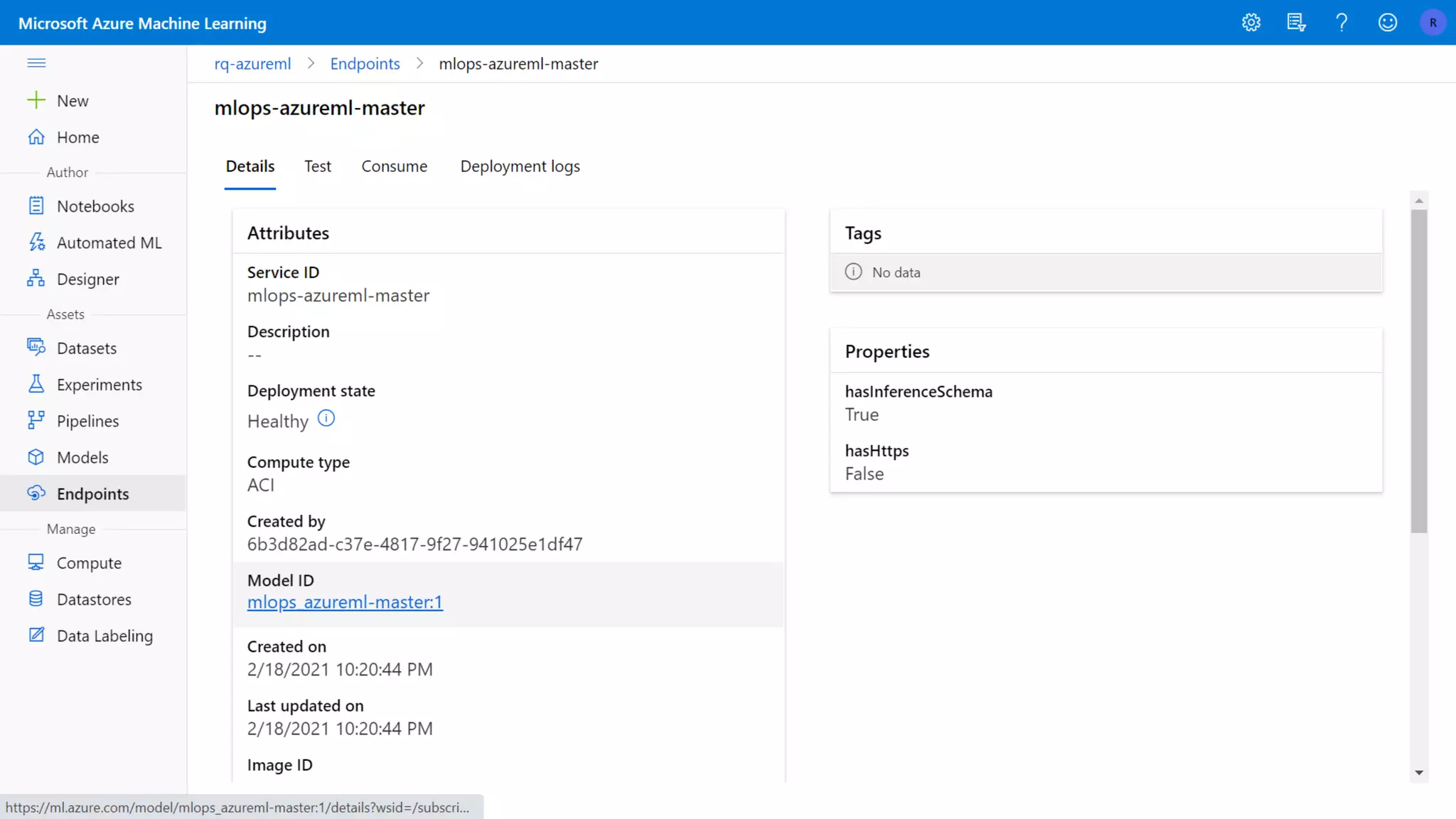The image size is (1456, 819).
Task: Open the Data Labeling page
Action: (105, 636)
